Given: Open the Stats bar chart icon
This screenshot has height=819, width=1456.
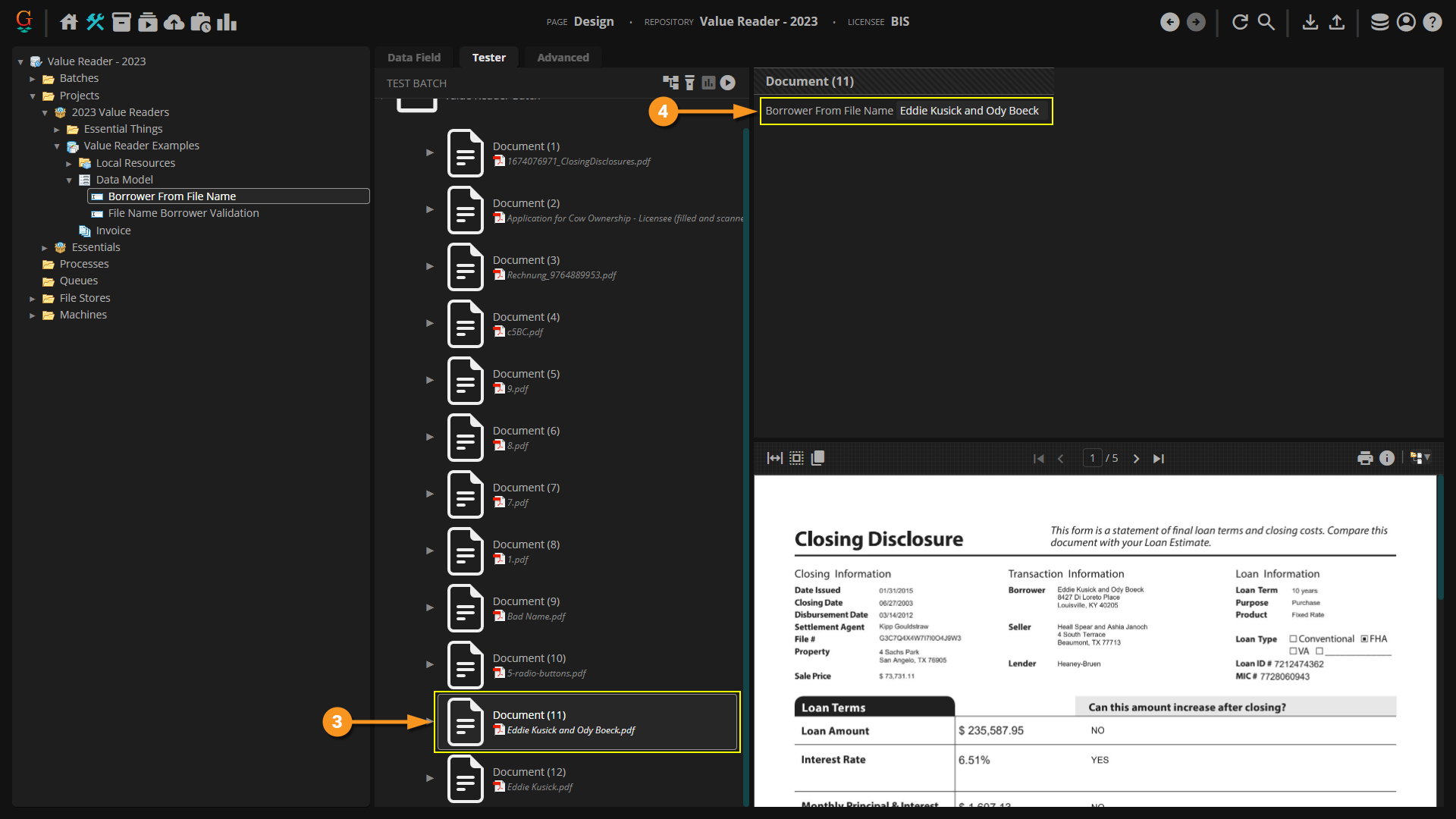Looking at the screenshot, I should 226,22.
